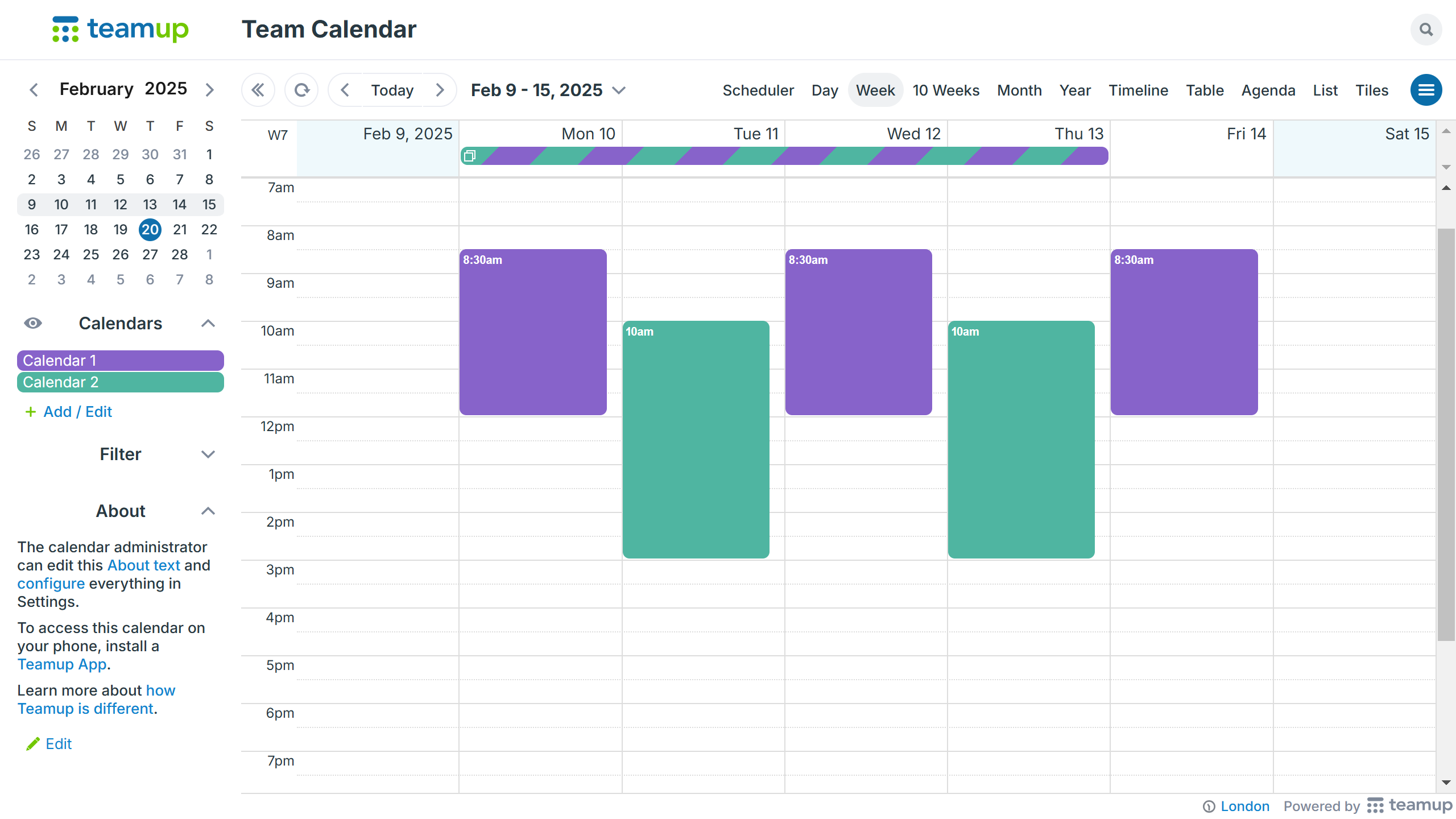Click the Today button
Screen dimensions: 1456x819
[392, 90]
